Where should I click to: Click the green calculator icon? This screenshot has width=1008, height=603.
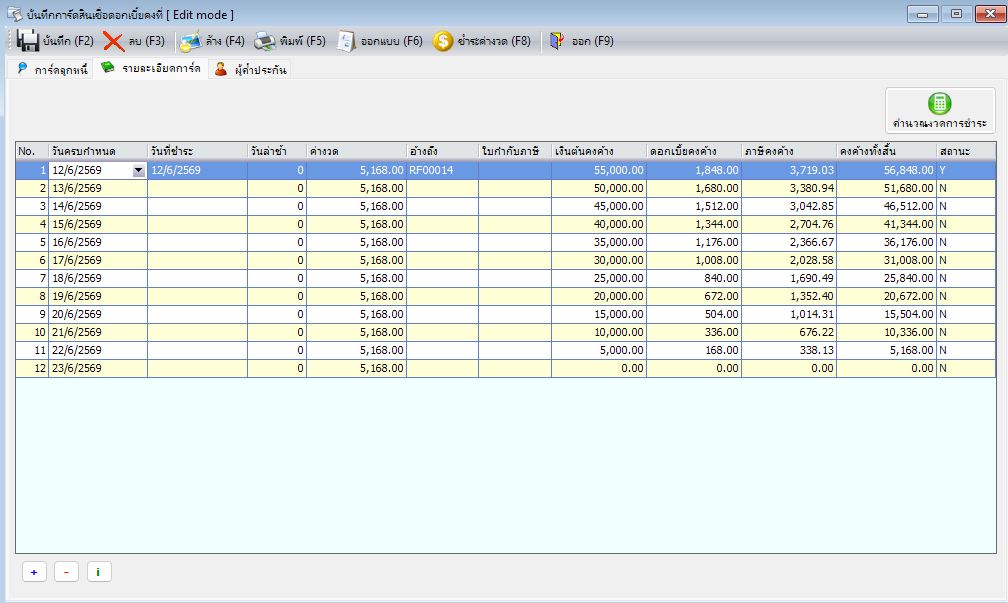tap(939, 103)
